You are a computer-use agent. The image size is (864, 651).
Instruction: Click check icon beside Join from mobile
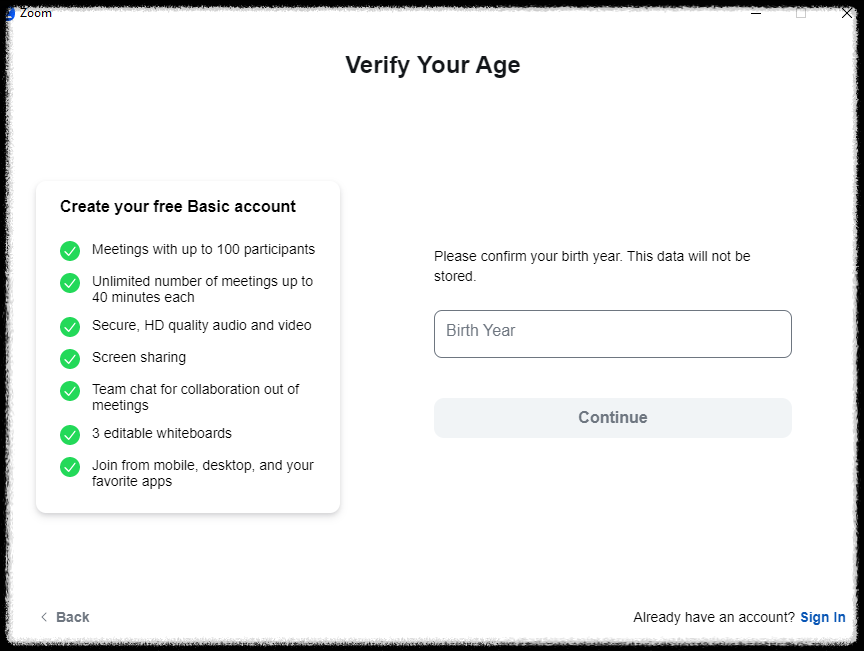point(70,467)
